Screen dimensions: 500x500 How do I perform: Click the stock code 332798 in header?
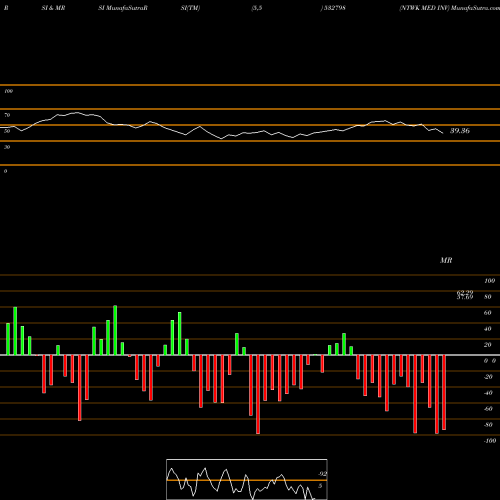(334, 8)
